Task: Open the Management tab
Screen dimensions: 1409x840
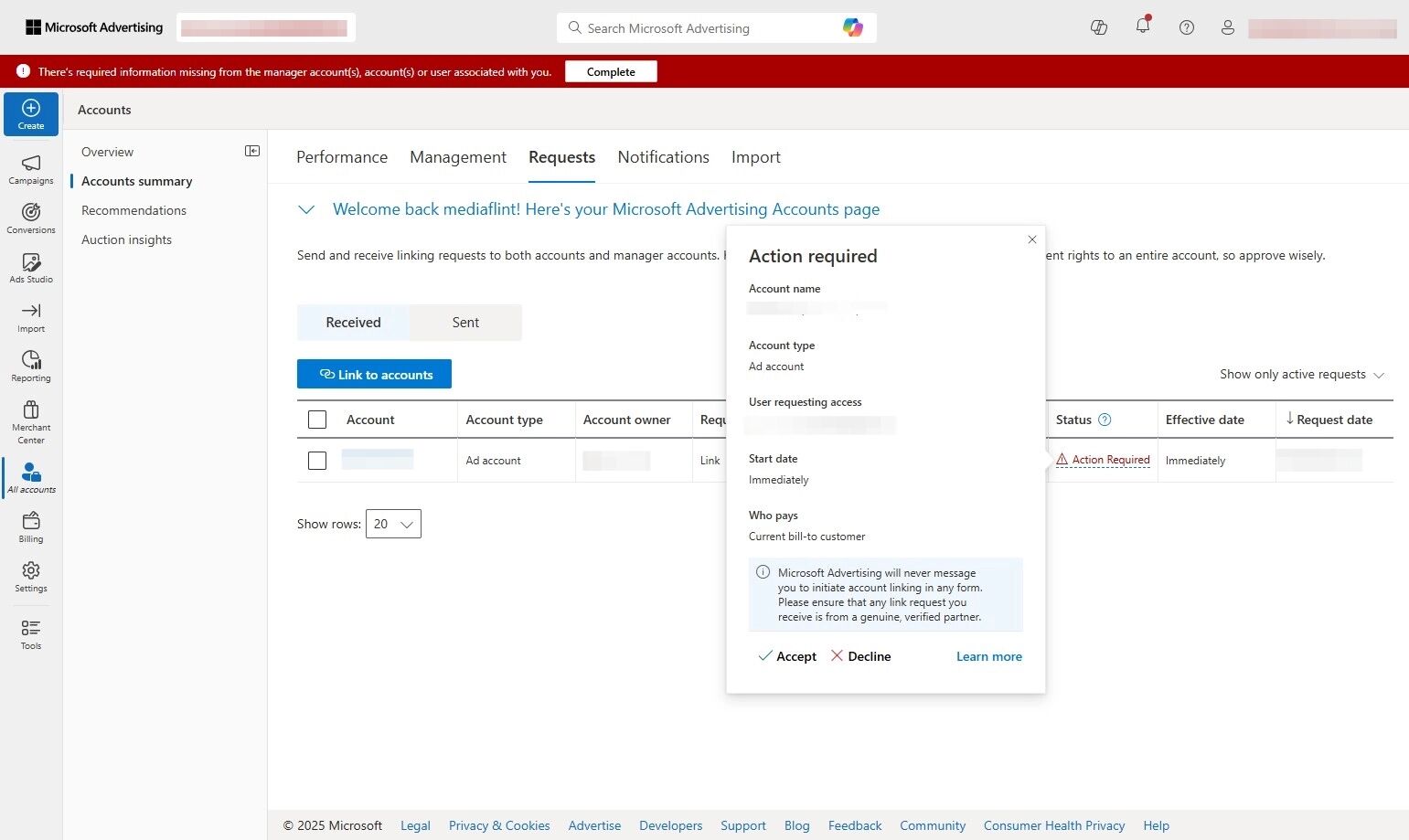Action: (x=458, y=157)
